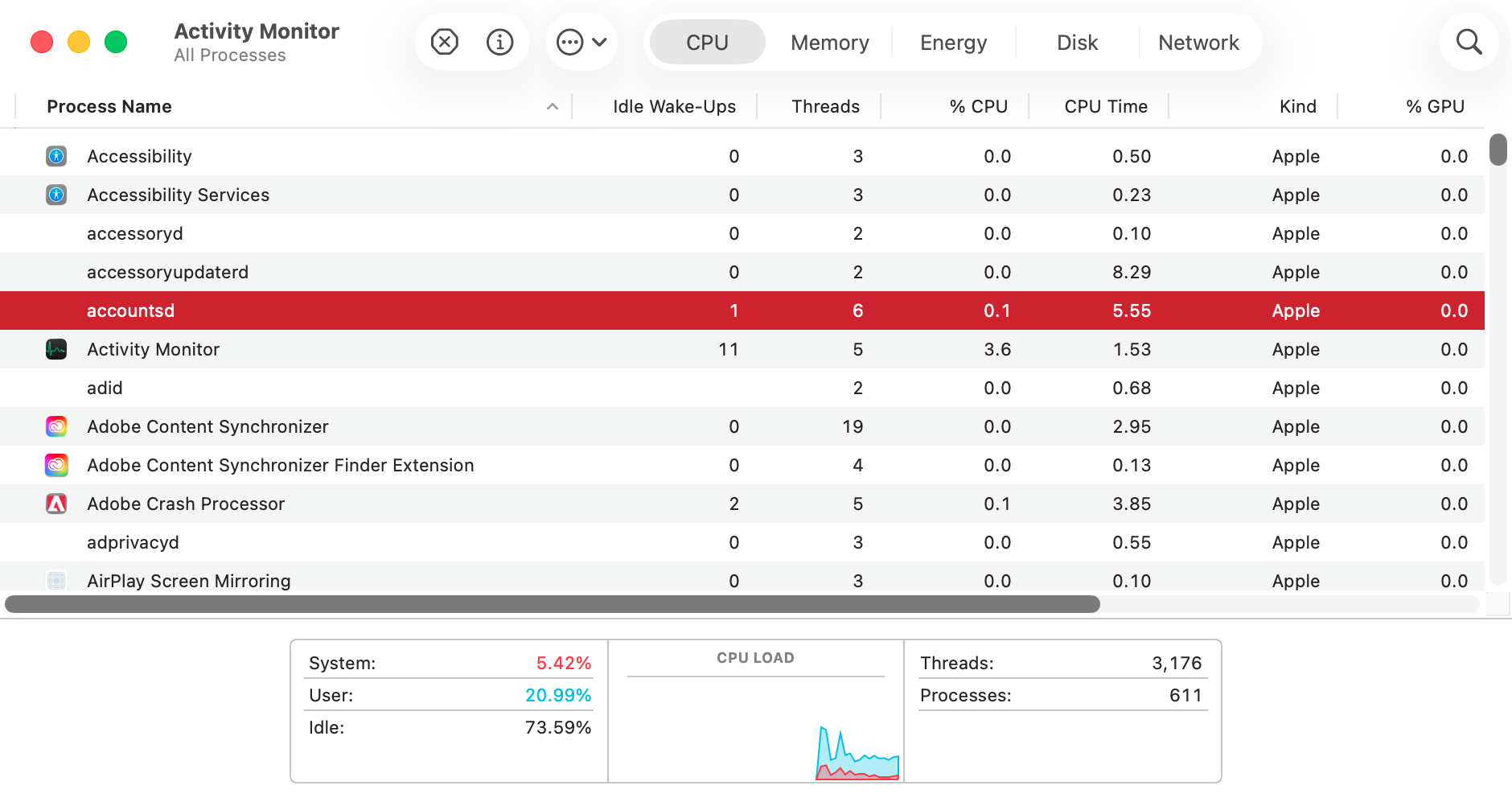Screen dimensions: 1512x806
Task: Click the search magnifier icon
Action: pyautogui.click(x=1469, y=42)
